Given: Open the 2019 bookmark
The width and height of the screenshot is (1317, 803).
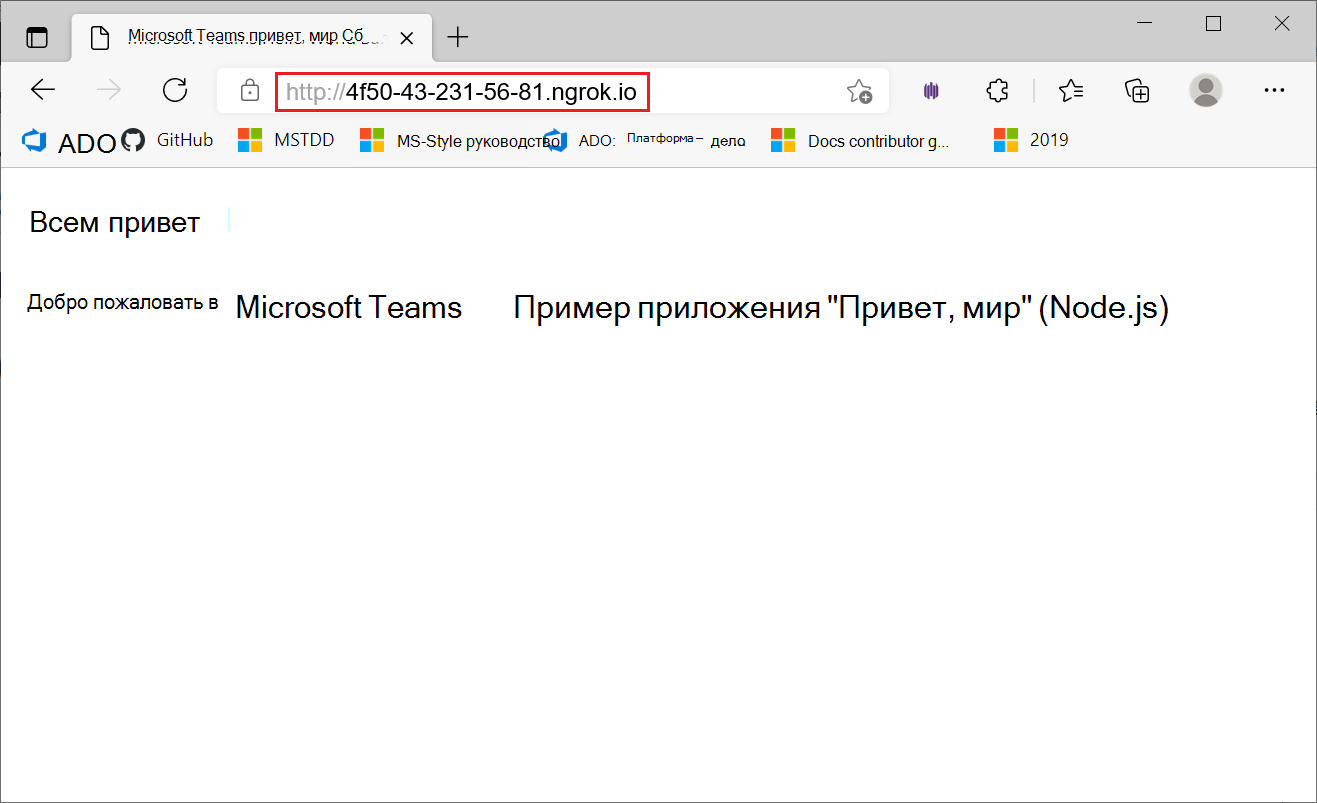Looking at the screenshot, I should coord(1031,140).
